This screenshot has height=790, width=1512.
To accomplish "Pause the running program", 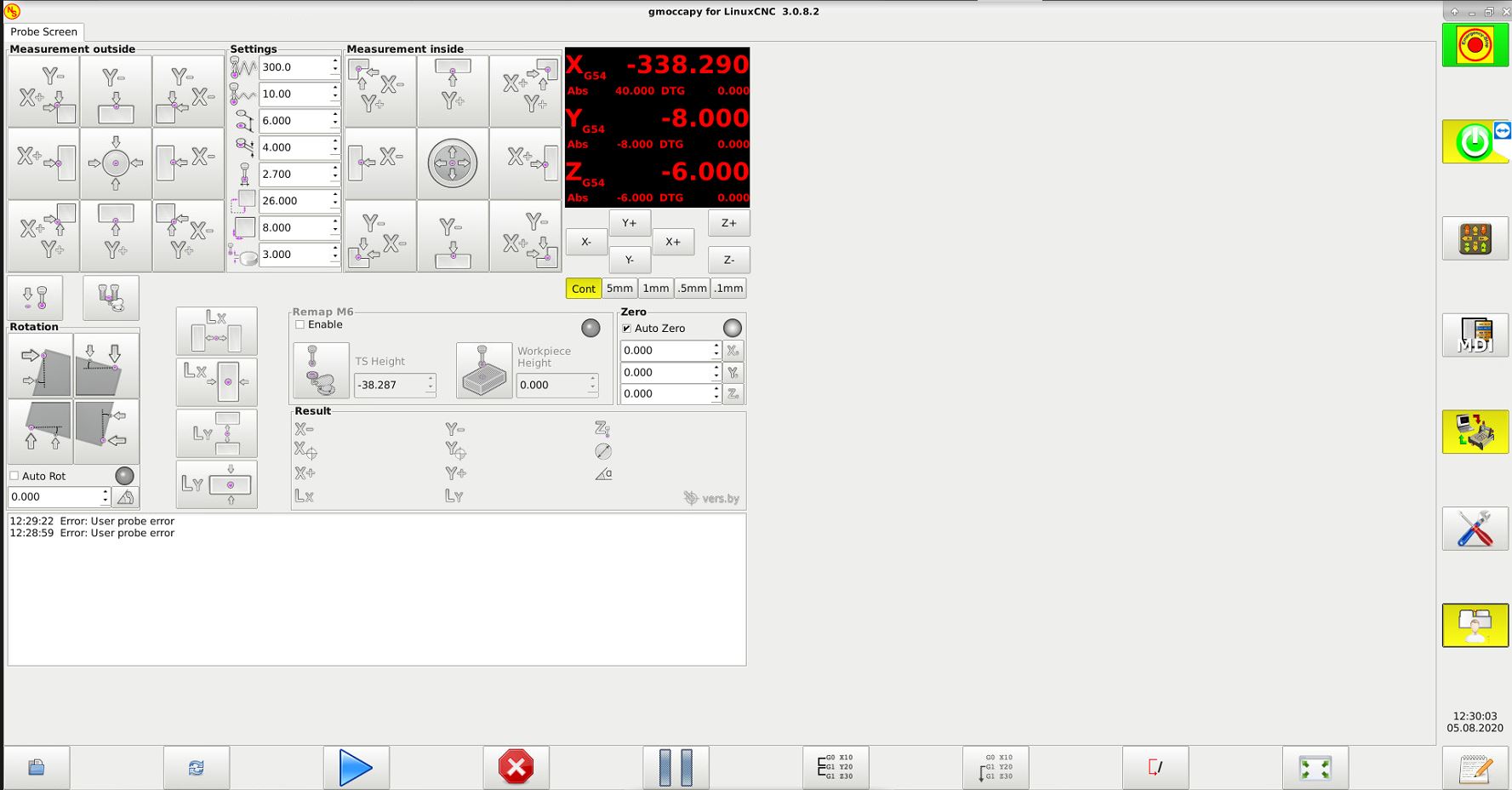I will click(676, 768).
